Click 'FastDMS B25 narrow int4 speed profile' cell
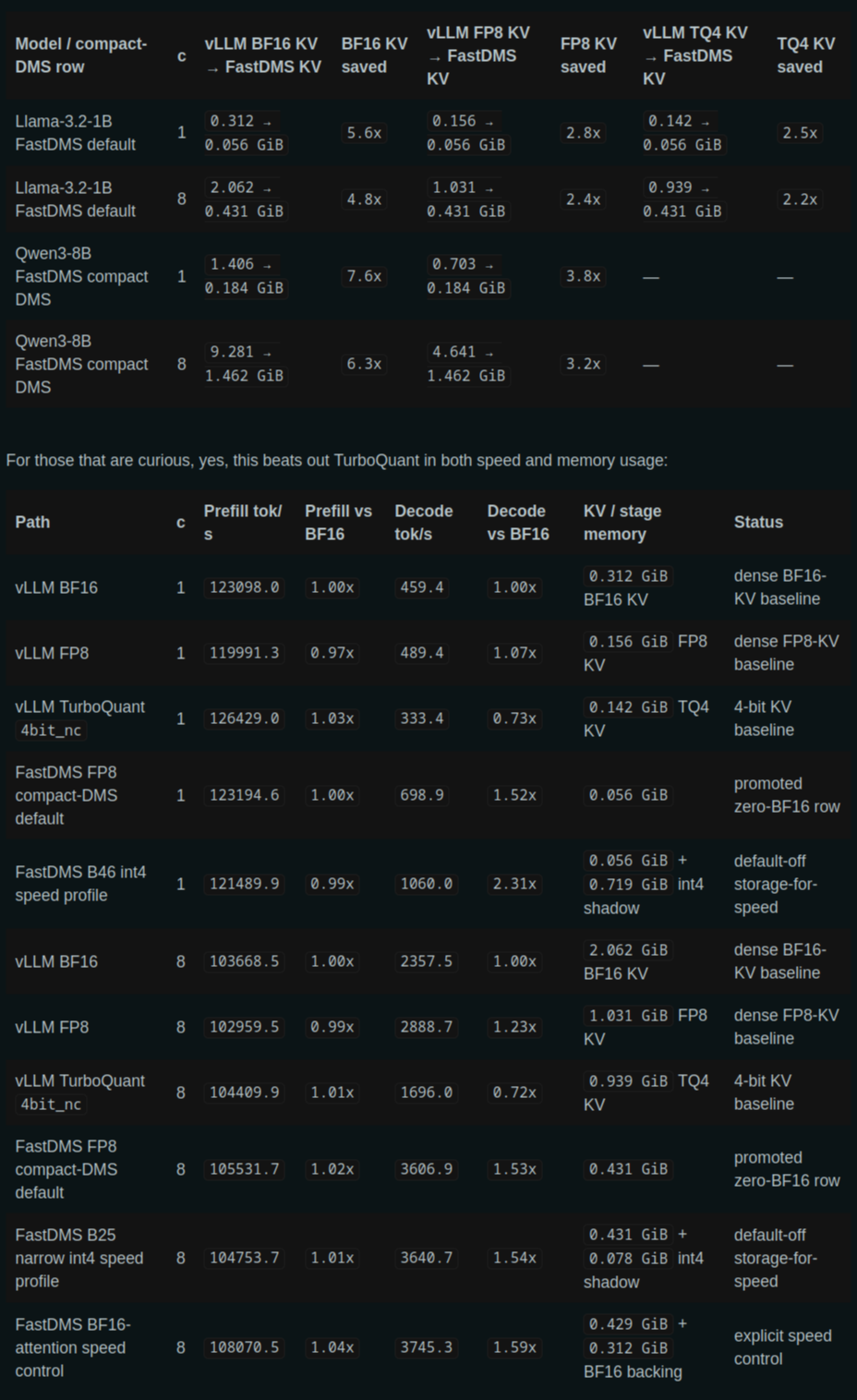857x1400 pixels. point(79,1258)
